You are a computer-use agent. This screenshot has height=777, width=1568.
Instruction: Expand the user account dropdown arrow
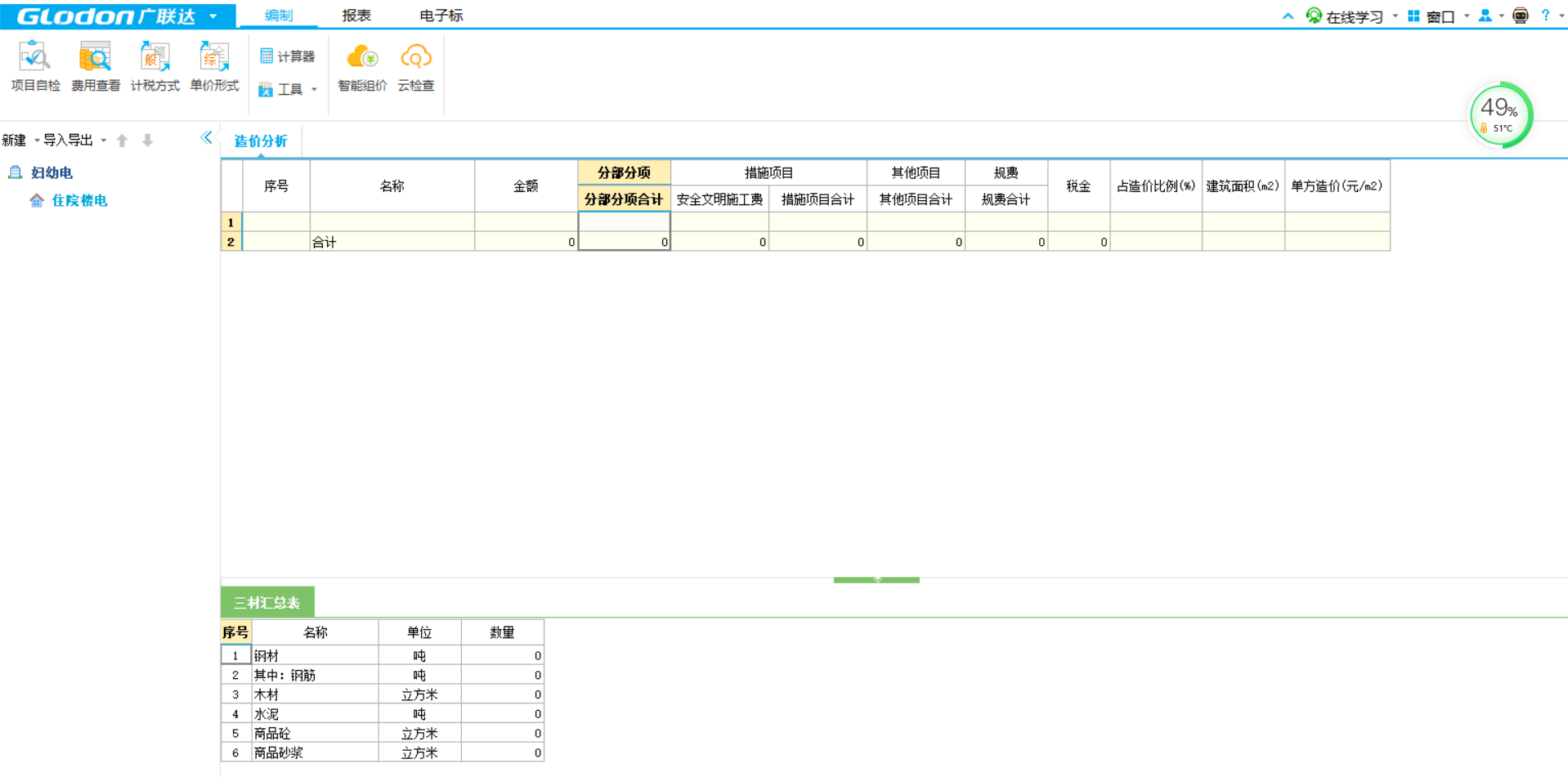(1502, 16)
